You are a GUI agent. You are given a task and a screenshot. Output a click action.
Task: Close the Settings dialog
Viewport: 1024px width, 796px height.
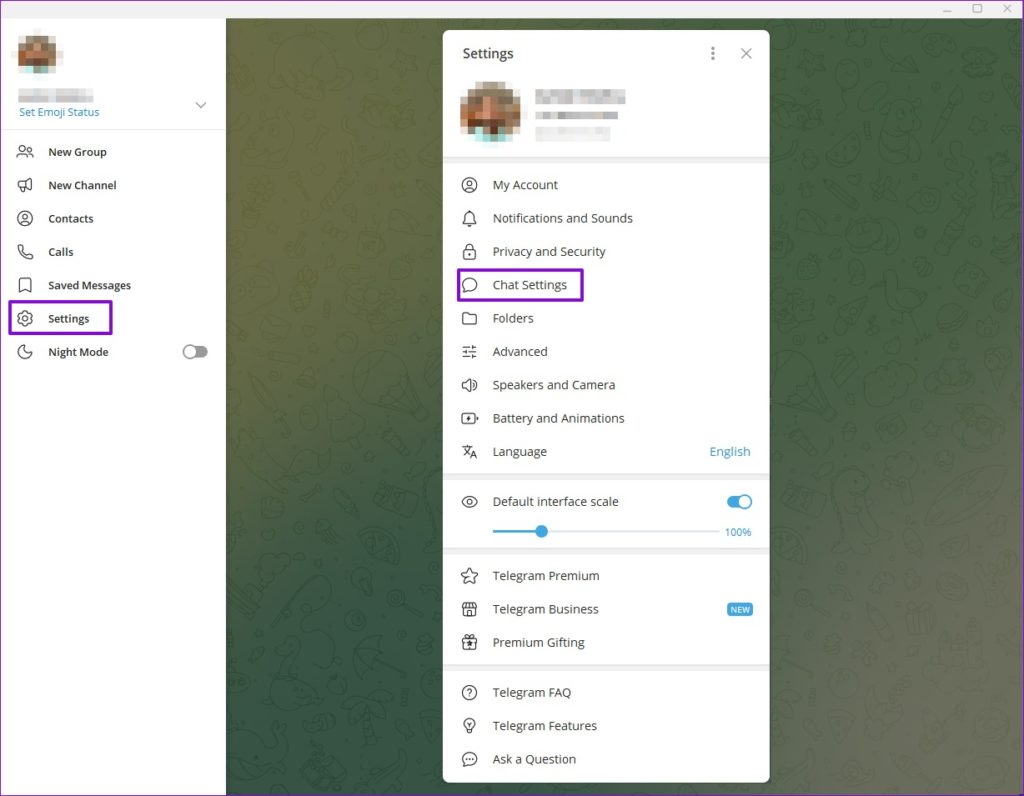pyautogui.click(x=746, y=53)
